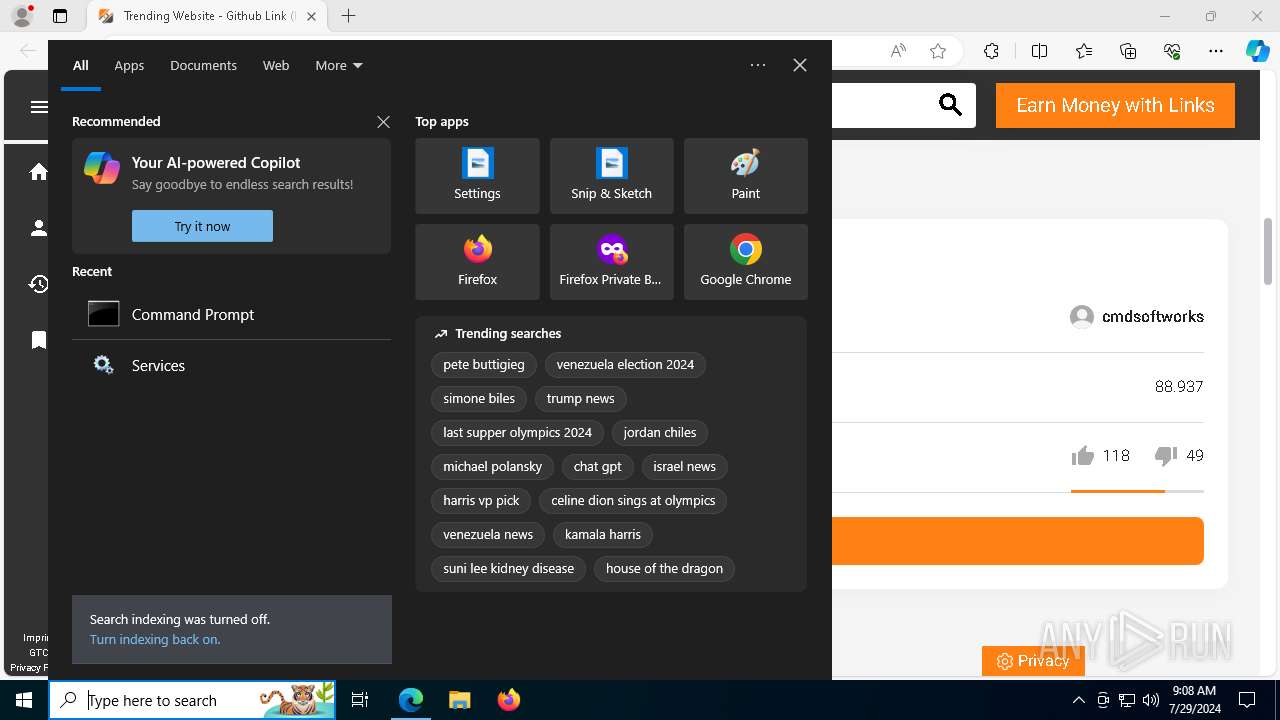Search trending house of the dragon
The height and width of the screenshot is (720, 1280).
point(664,569)
